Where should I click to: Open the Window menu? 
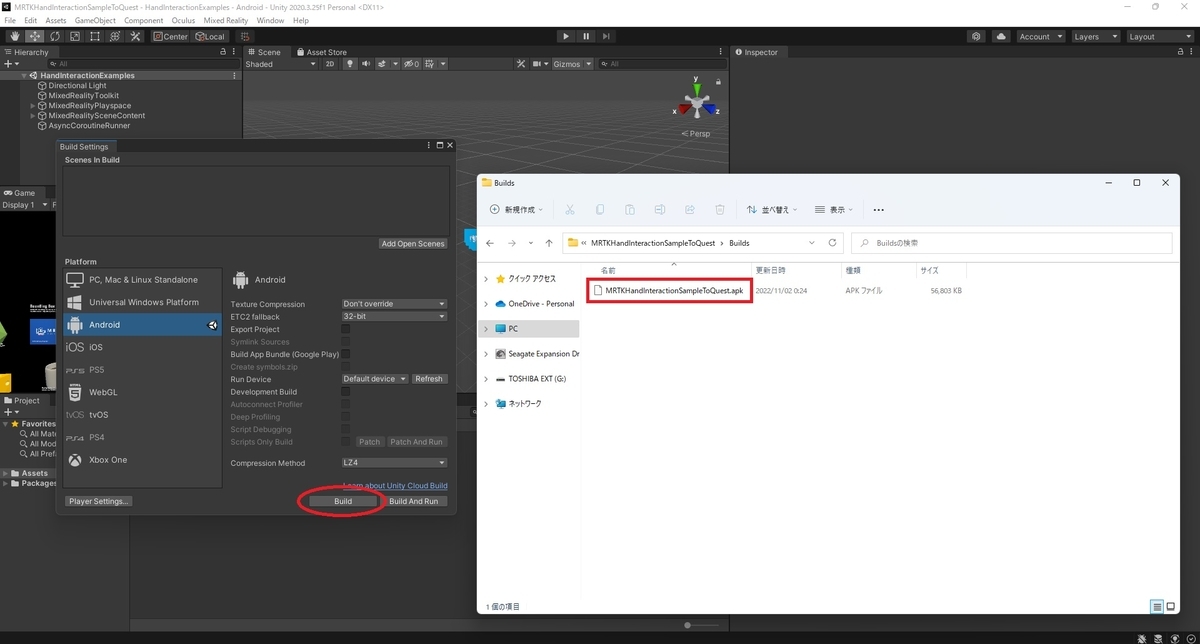[x=270, y=20]
